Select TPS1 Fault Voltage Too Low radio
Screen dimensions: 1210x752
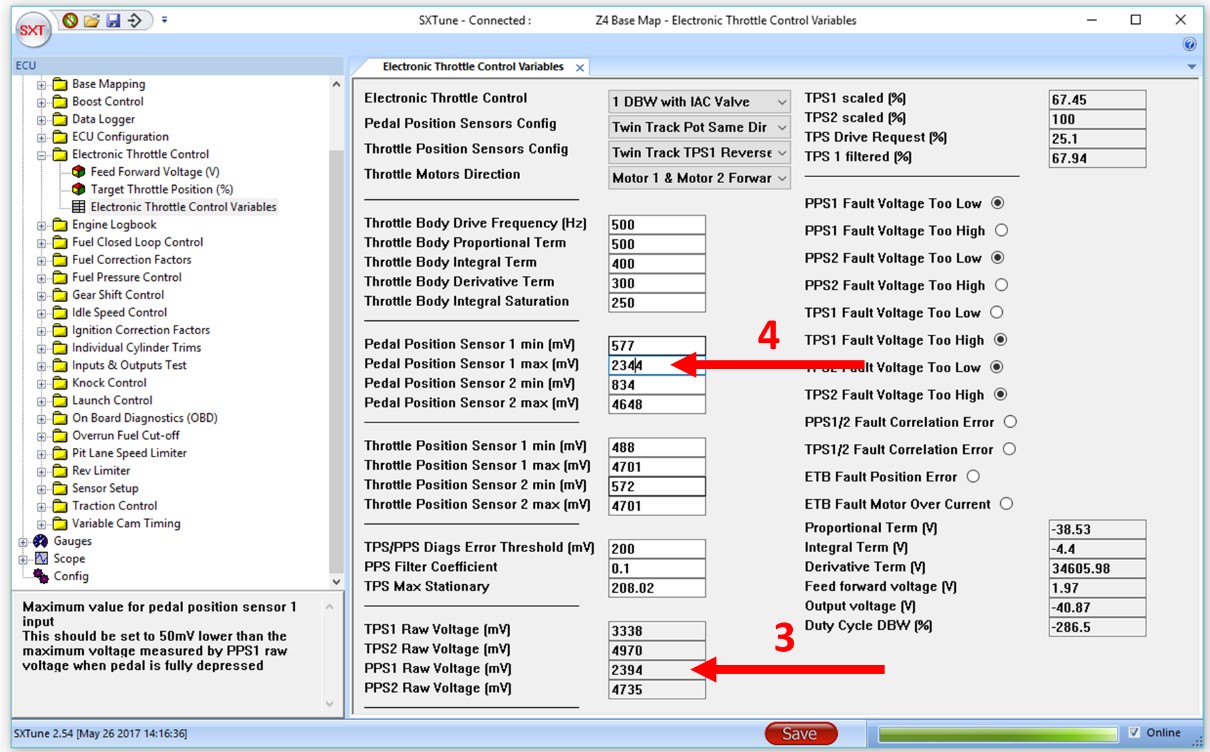(x=996, y=312)
